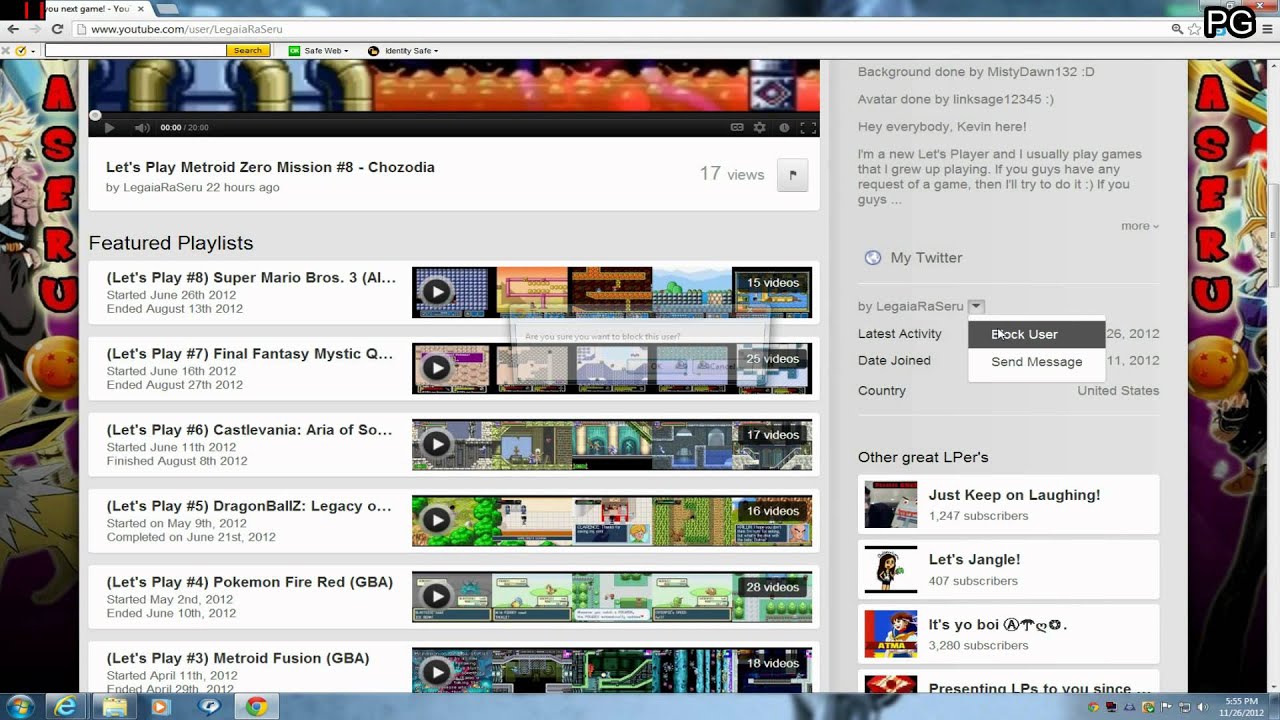This screenshot has width=1280, height=720.
Task: Mute the video using speaker icon
Action: (142, 127)
